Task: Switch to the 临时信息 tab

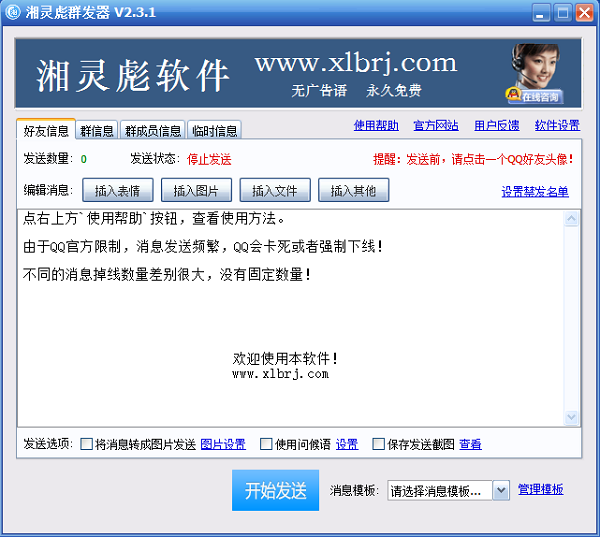Action: pyautogui.click(x=214, y=130)
